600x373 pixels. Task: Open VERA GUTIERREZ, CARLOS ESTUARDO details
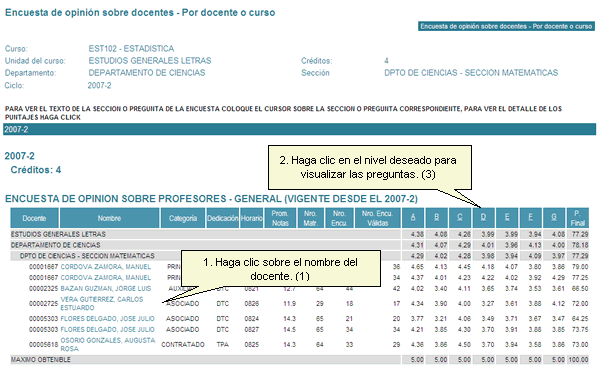pos(102,303)
